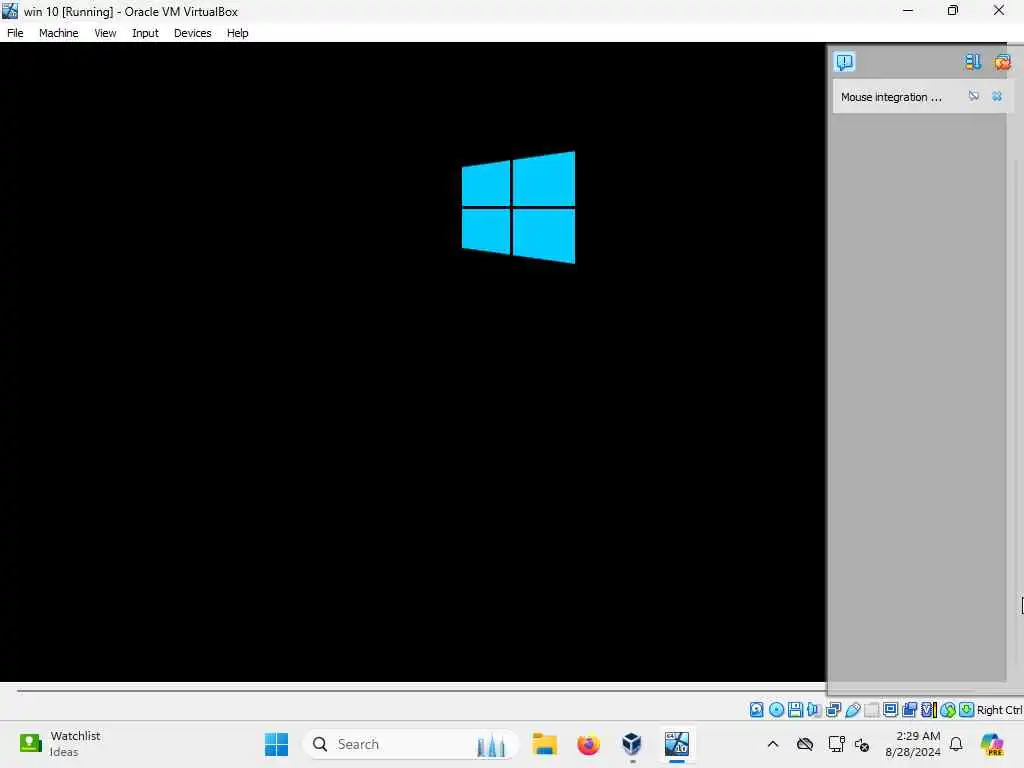Click the USB devices status icon
The width and height of the screenshot is (1024, 768).
tap(853, 709)
